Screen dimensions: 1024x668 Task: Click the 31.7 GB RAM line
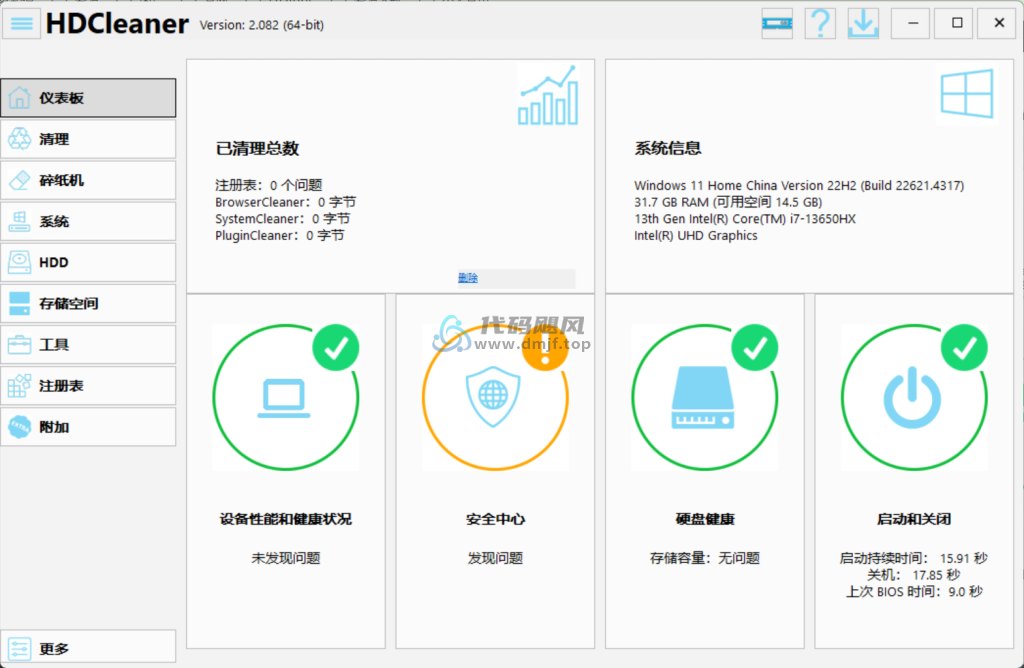point(728,202)
